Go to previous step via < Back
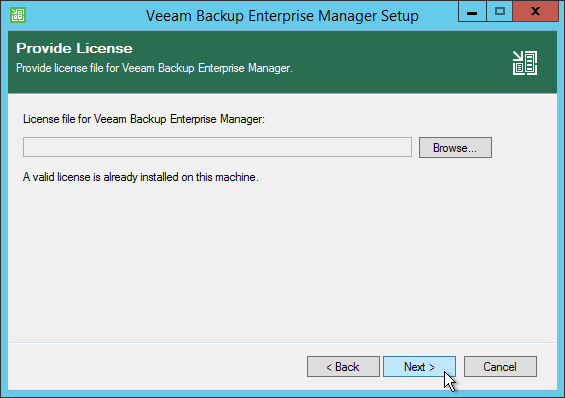This screenshot has height=398, width=565. tap(343, 367)
